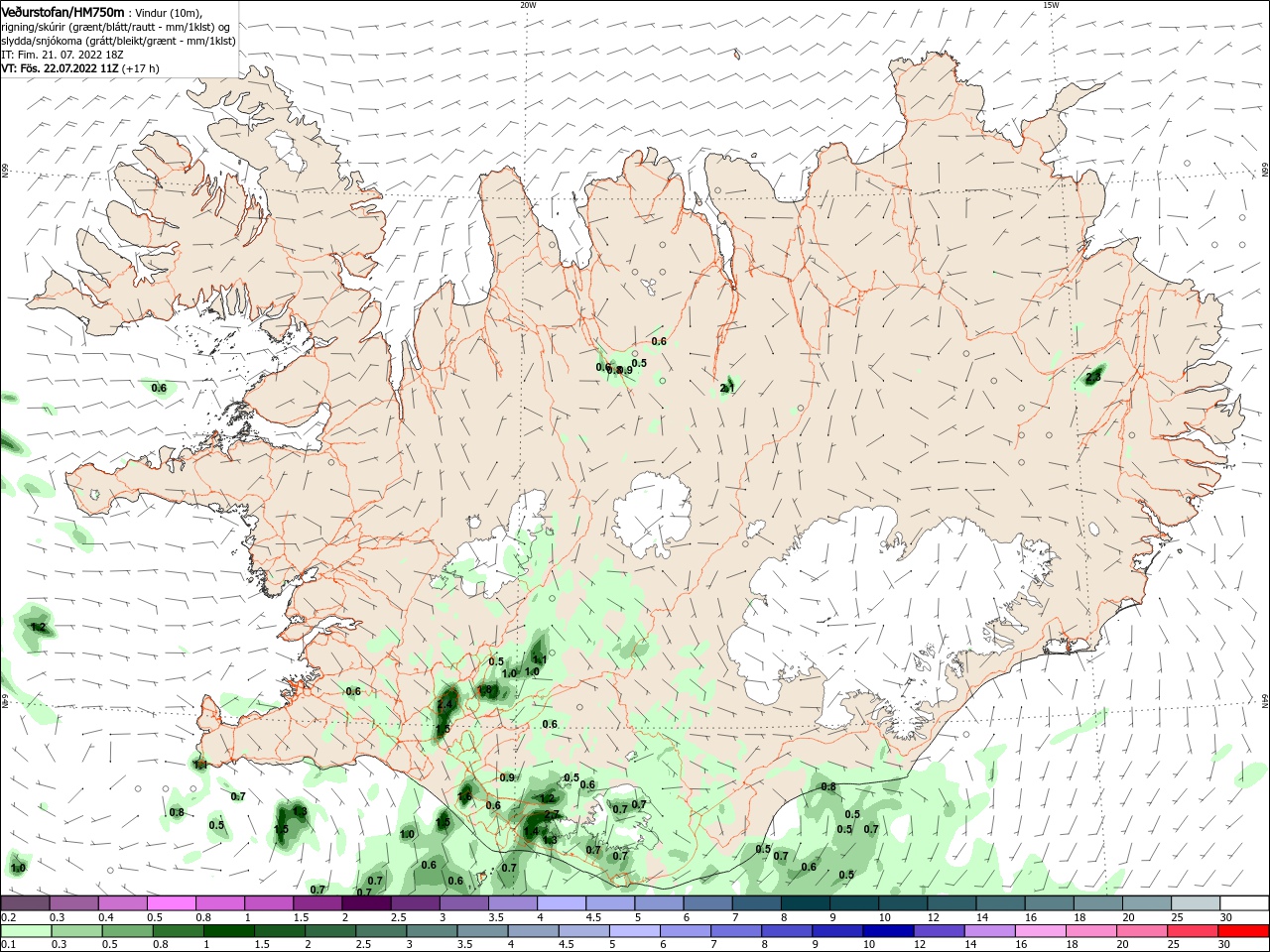1270x952 pixels.
Task: Click the 1.6 precipitation value on the map
Action: click(464, 796)
